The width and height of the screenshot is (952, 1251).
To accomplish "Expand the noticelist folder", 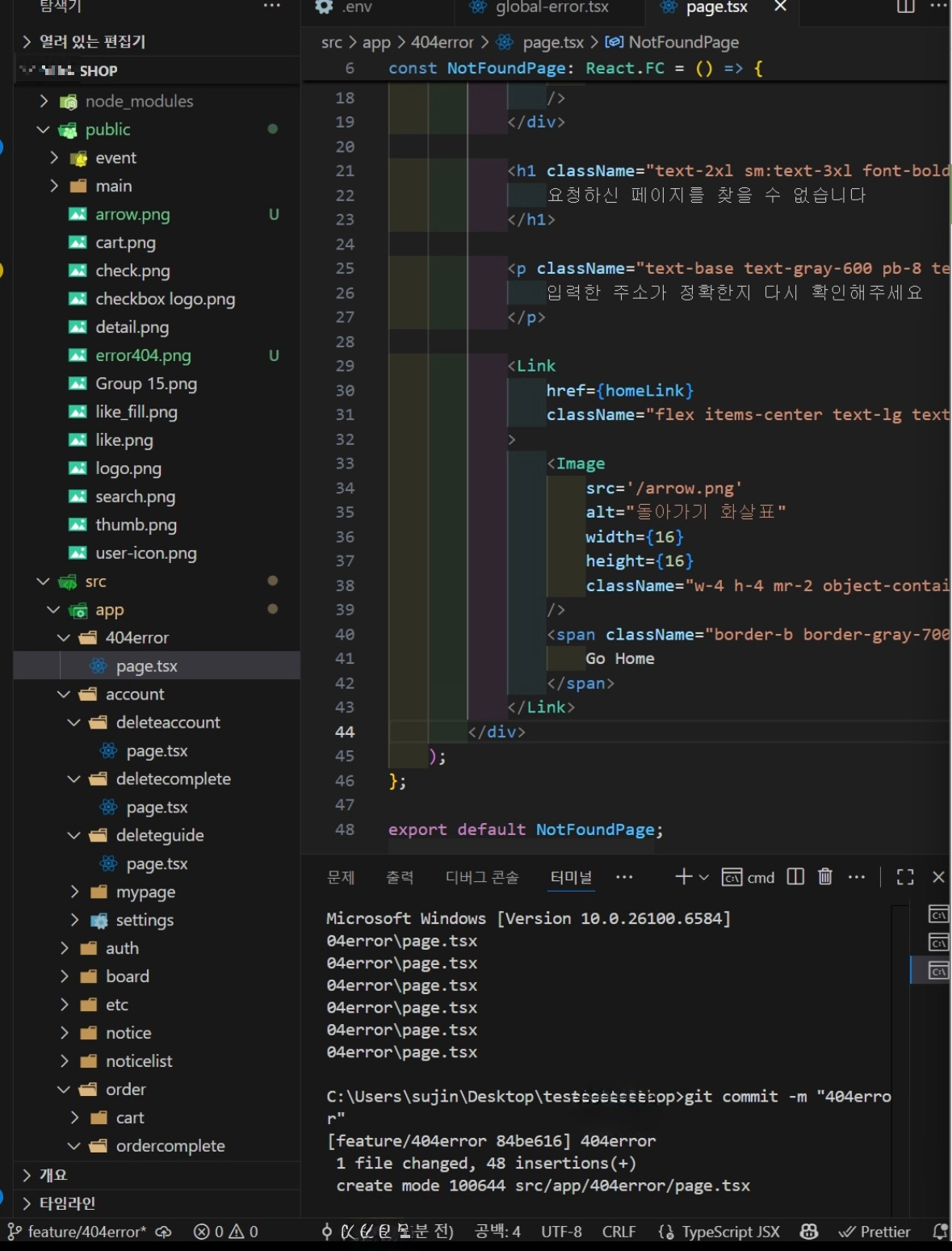I will pos(139,1061).
